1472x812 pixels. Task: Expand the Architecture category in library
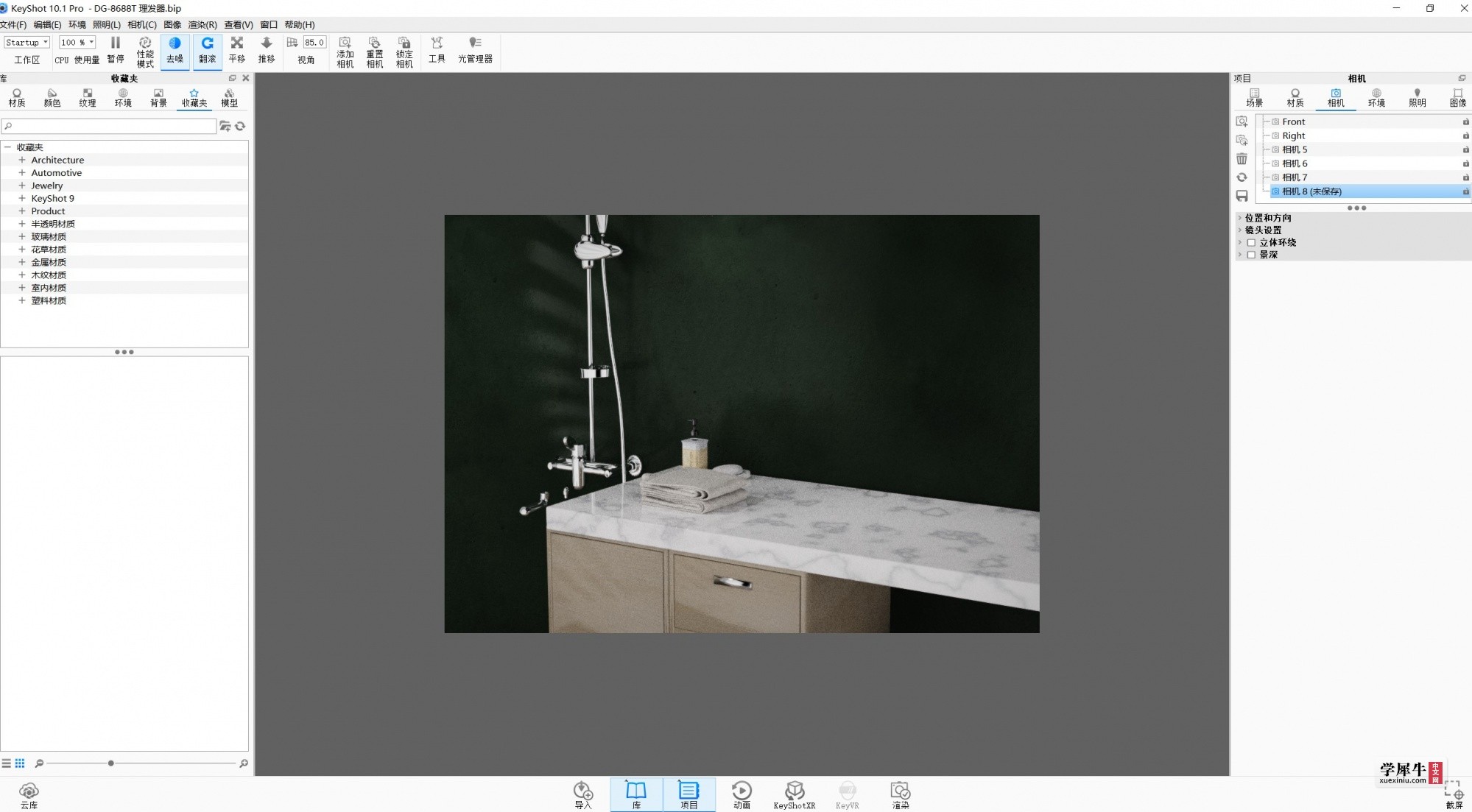[x=22, y=159]
